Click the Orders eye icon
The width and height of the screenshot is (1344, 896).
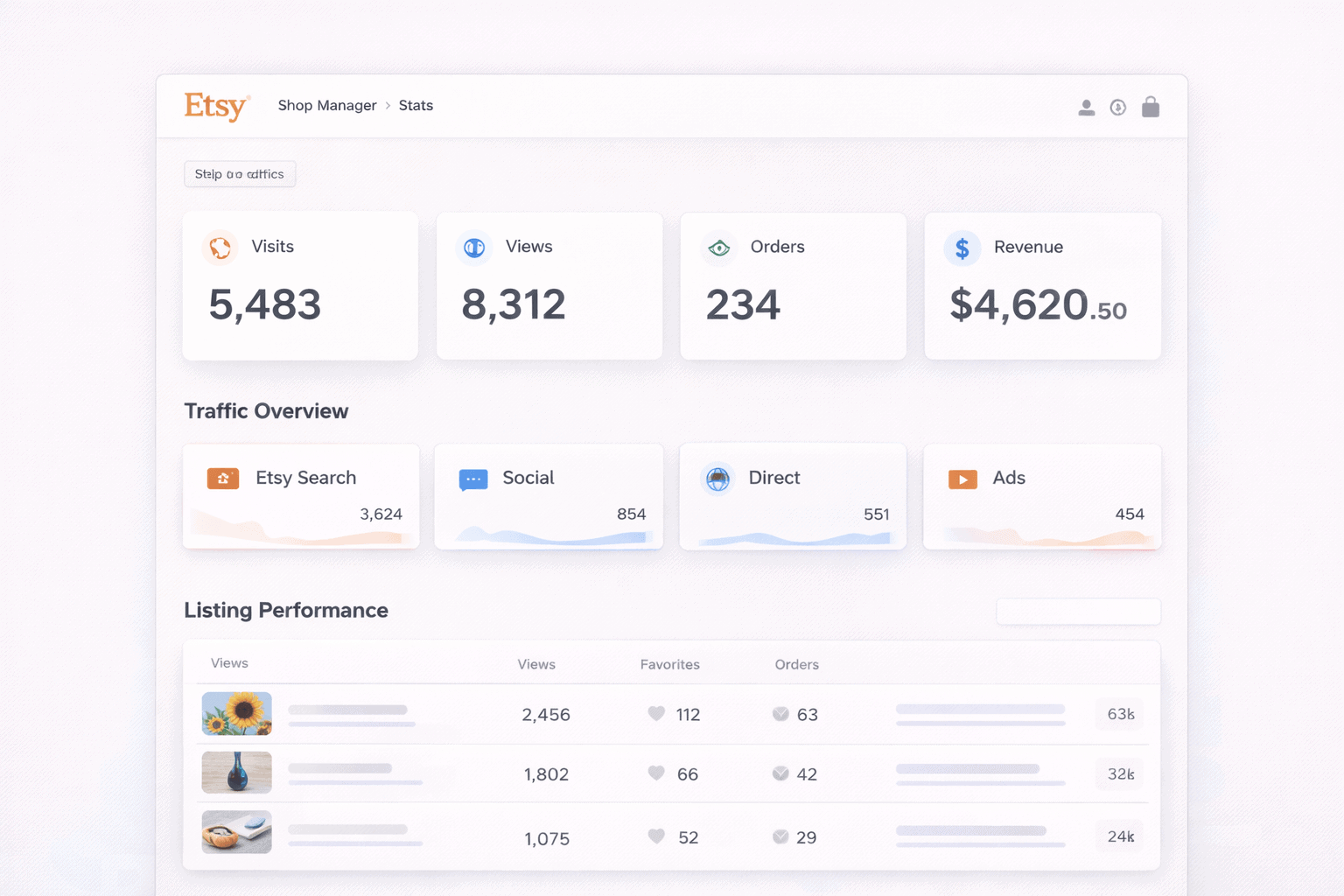pyautogui.click(x=719, y=248)
